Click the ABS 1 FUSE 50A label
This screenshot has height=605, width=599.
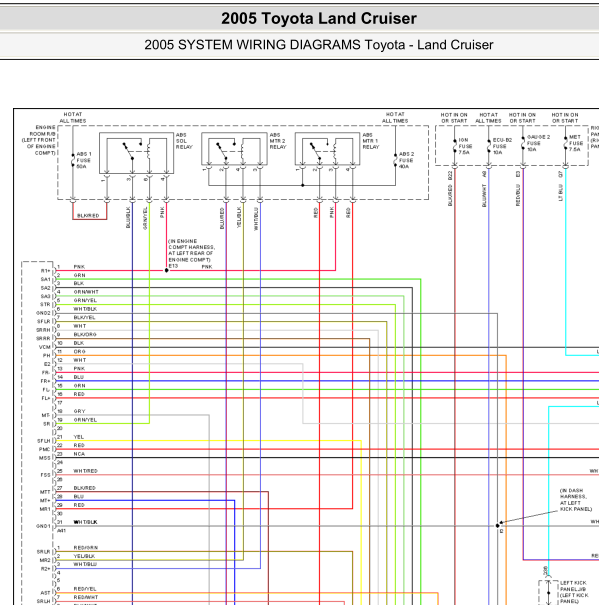coord(84,160)
